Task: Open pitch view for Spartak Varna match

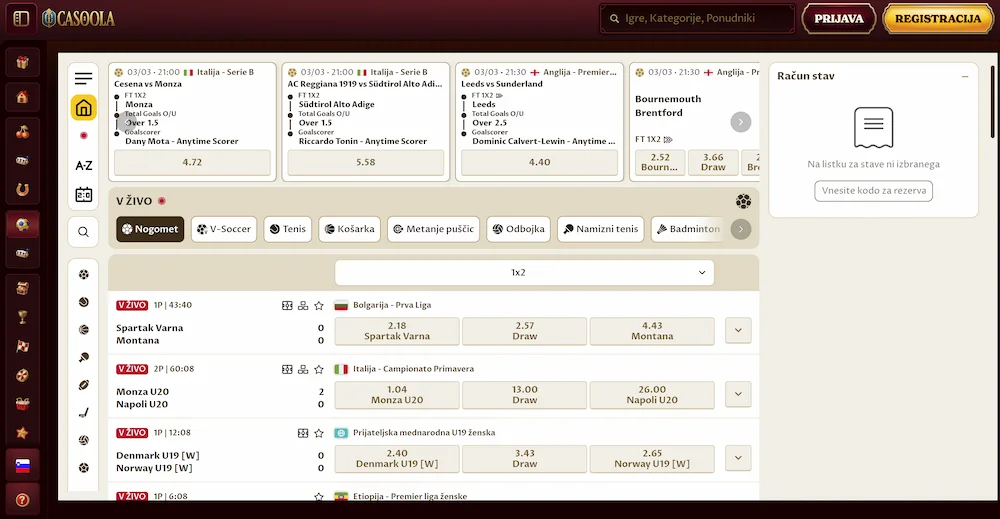Action: click(x=287, y=305)
